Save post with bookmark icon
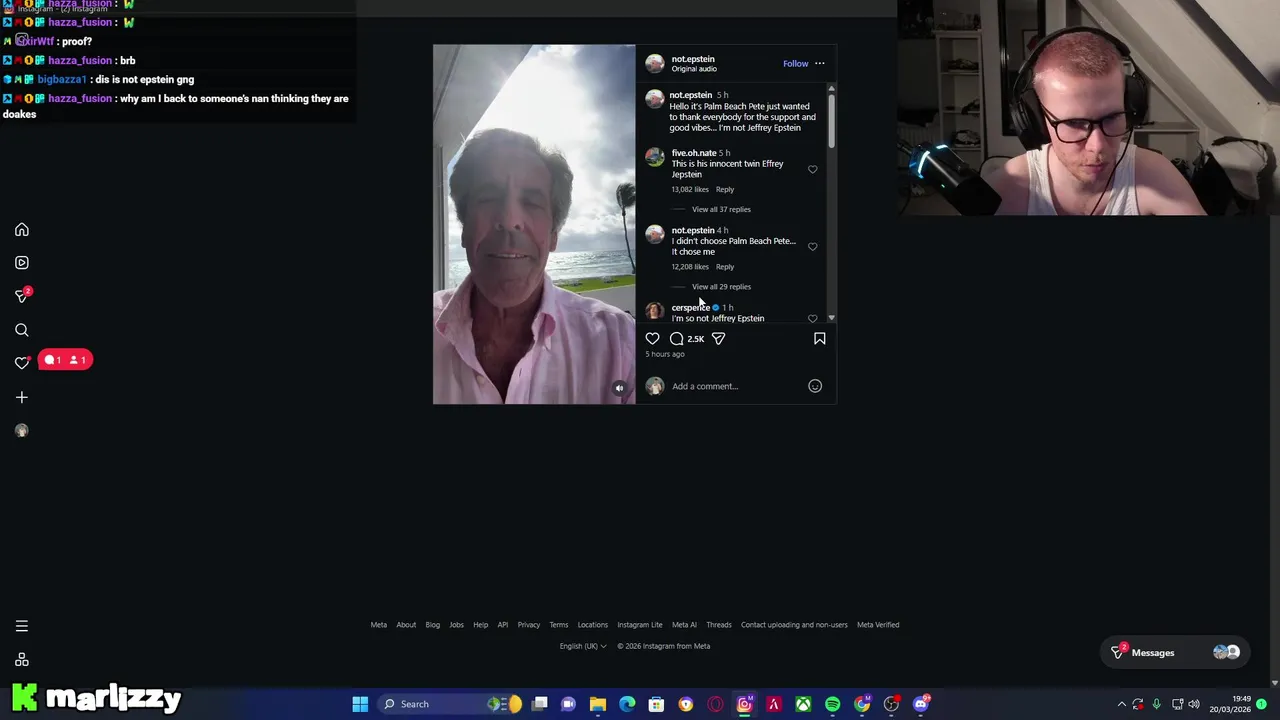 tap(819, 339)
